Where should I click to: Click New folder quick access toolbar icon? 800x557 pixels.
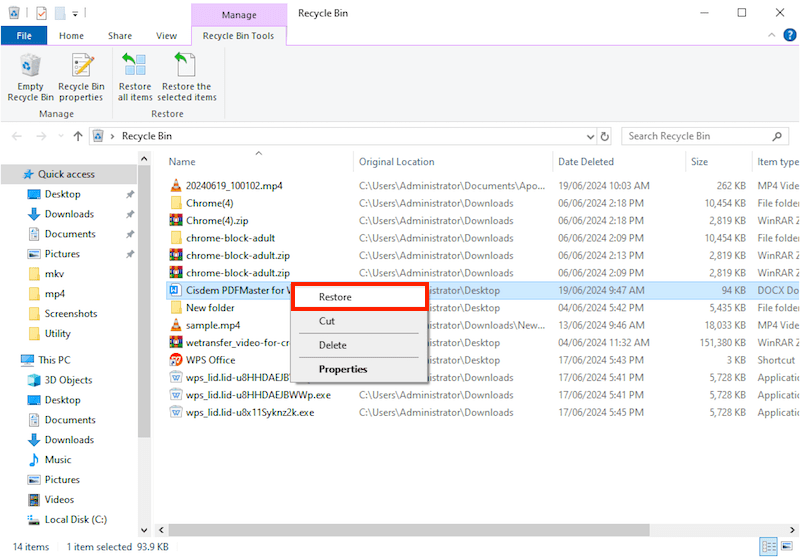[60, 13]
